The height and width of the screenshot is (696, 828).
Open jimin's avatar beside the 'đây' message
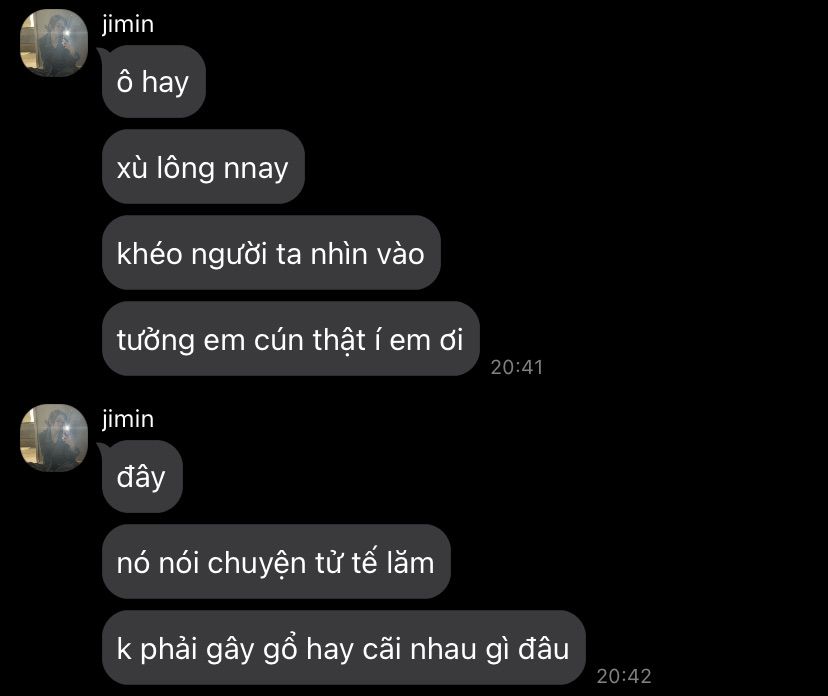point(54,438)
